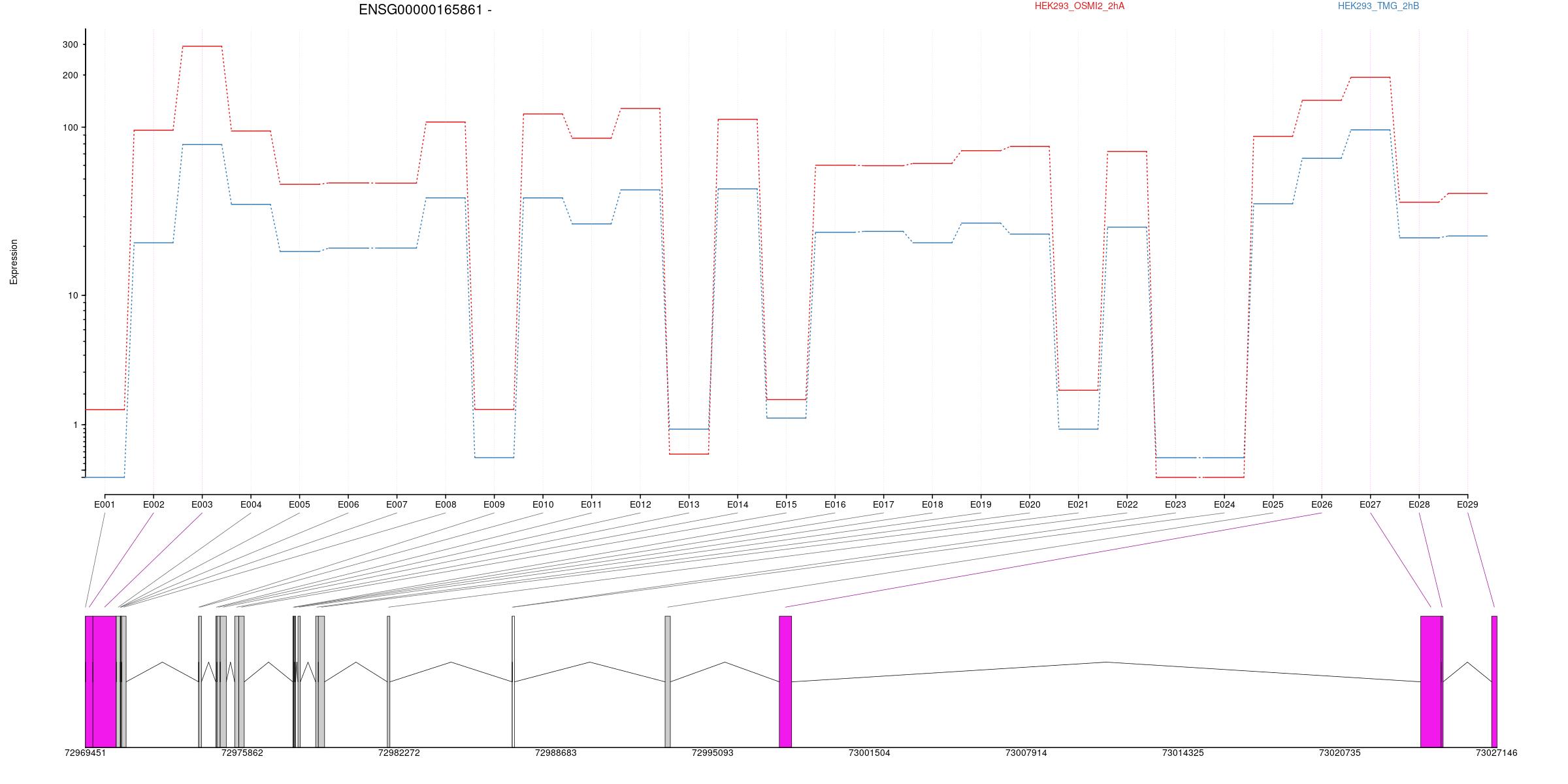Click genomic coordinate 72969451
1568x784 pixels.
[85, 753]
